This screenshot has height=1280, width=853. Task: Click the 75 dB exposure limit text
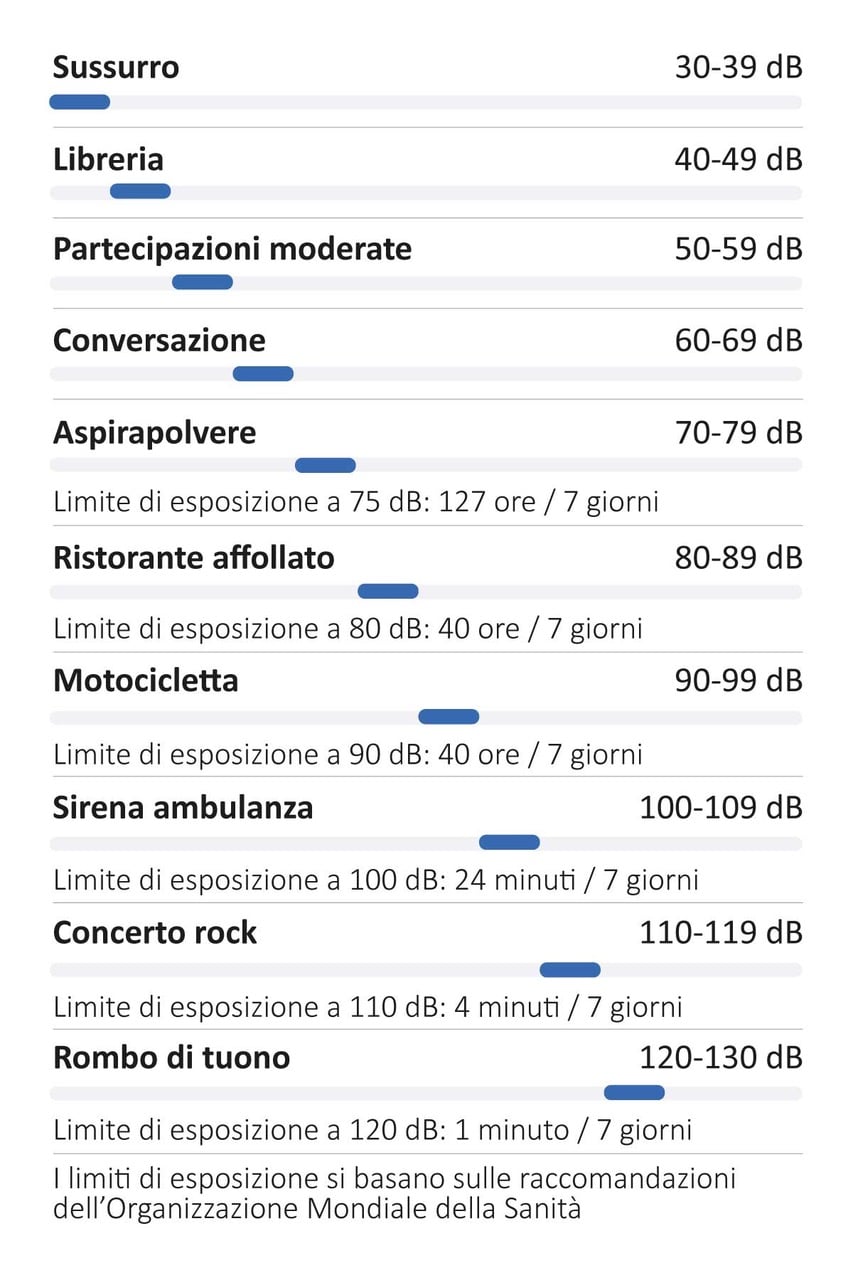click(356, 500)
